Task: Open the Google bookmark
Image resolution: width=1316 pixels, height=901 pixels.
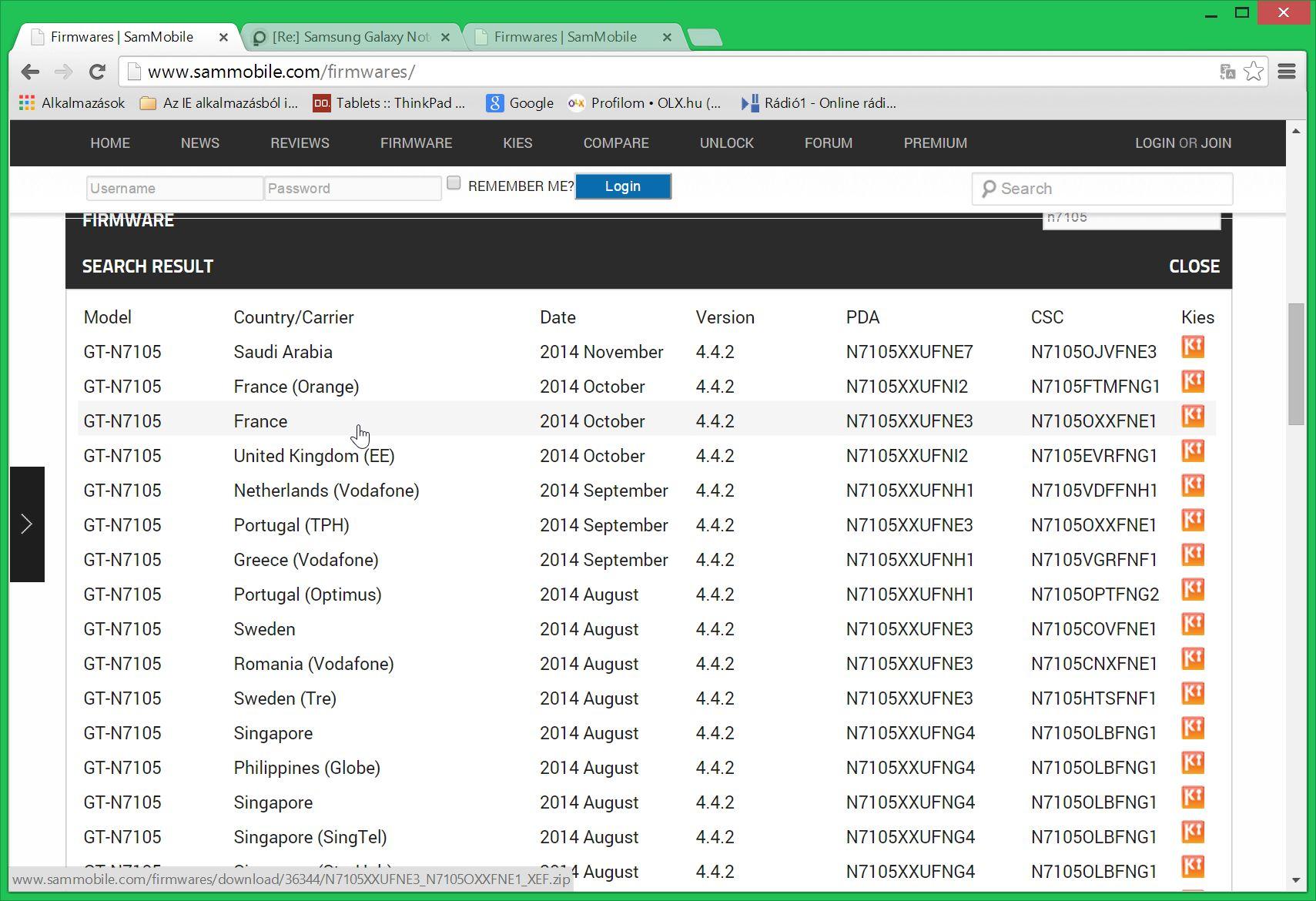Action: (x=520, y=103)
